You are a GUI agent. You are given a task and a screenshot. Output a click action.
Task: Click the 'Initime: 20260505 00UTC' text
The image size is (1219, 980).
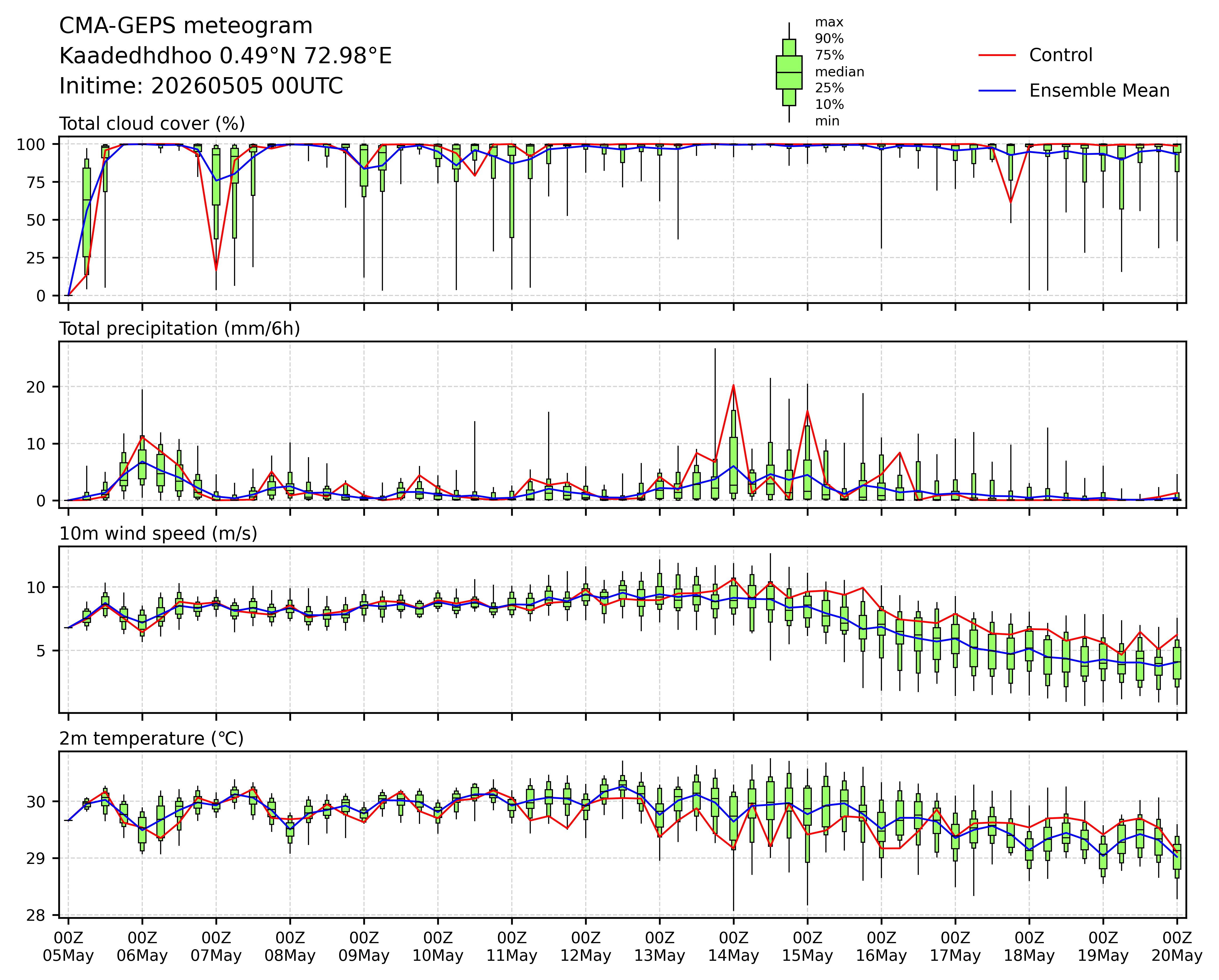pos(201,86)
